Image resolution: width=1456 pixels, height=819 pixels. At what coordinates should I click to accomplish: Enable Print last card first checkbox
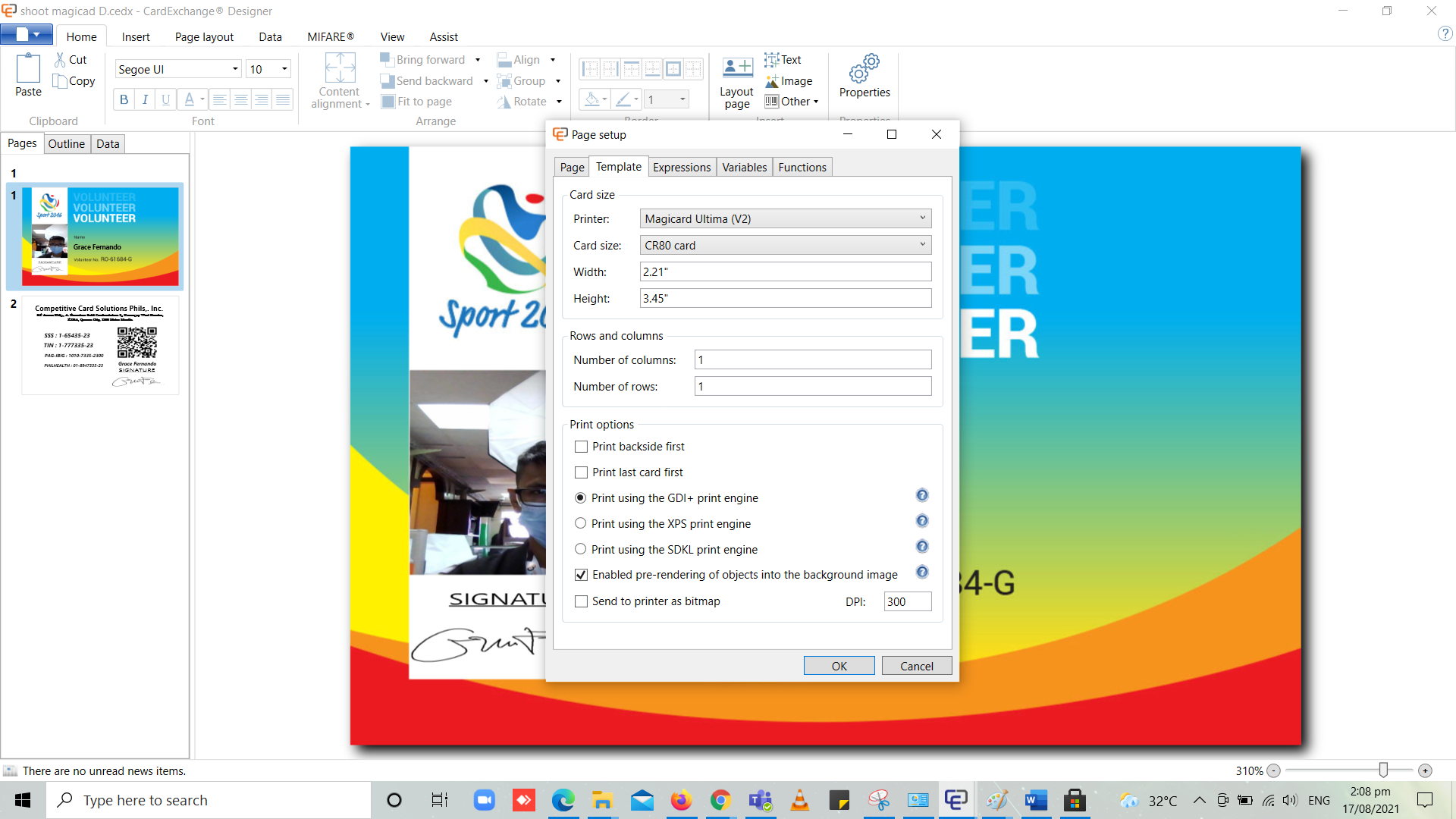tap(582, 472)
